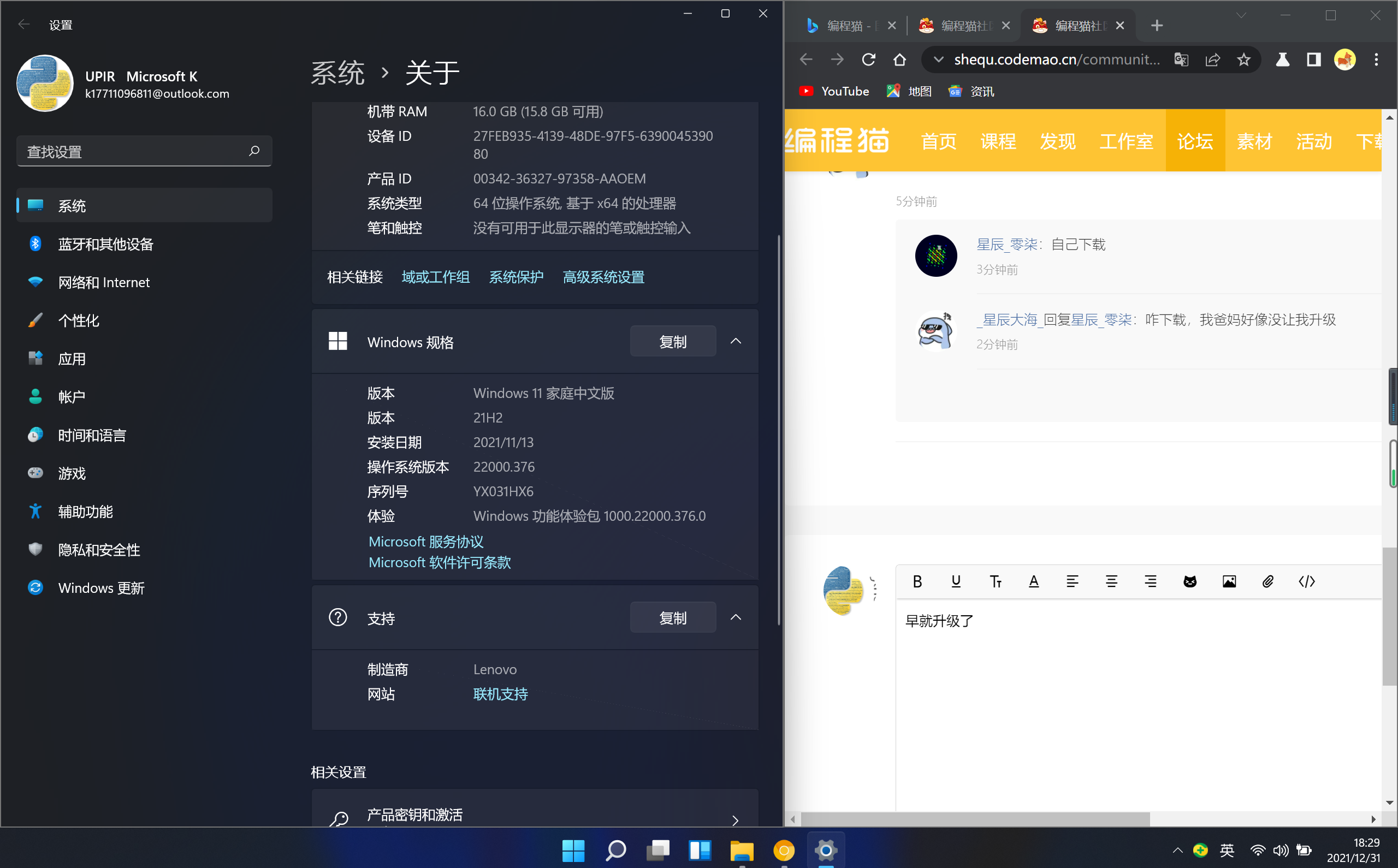
Task: Open the YouTube bookmark
Action: click(x=834, y=91)
